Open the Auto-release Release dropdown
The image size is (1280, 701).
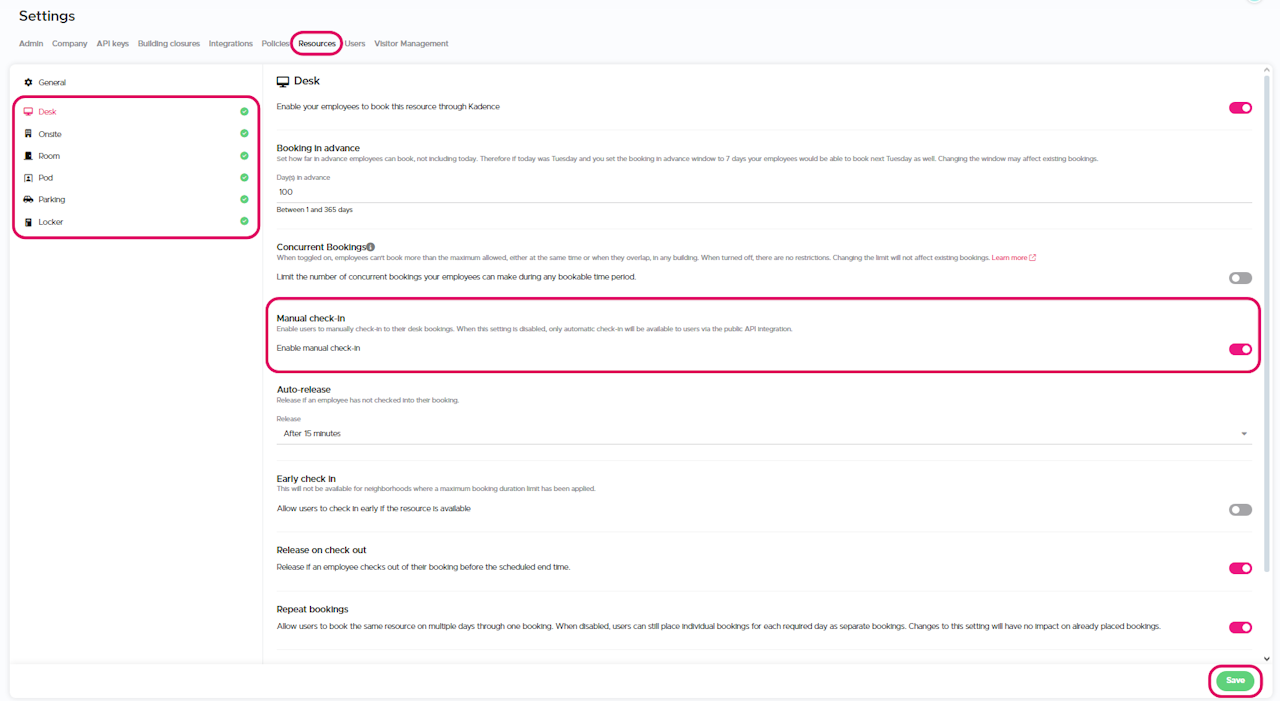click(764, 434)
